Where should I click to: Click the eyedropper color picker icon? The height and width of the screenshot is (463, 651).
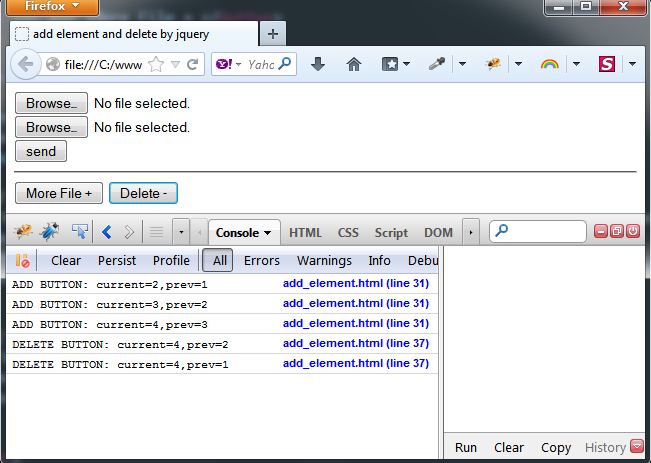[x=436, y=64]
